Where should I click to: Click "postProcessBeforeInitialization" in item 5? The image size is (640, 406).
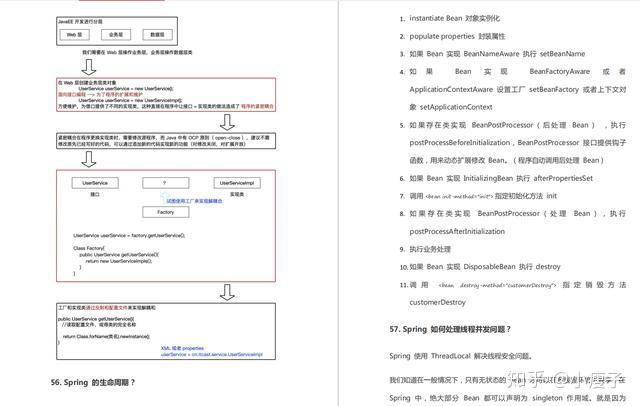pos(460,142)
